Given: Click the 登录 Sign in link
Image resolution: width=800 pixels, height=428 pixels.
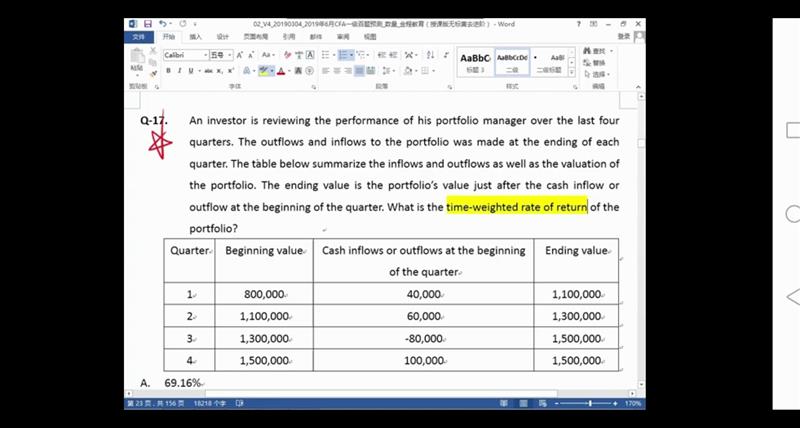Looking at the screenshot, I should (x=623, y=36).
